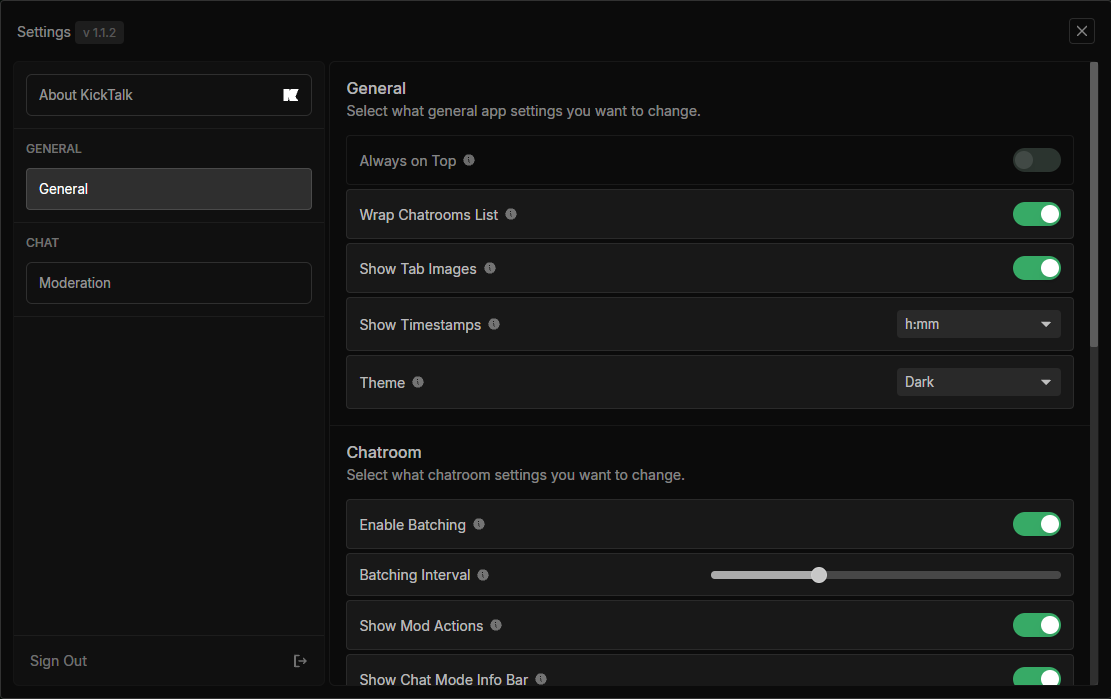Image resolution: width=1111 pixels, height=699 pixels.
Task: Click info icon next to Theme
Action: 418,382
